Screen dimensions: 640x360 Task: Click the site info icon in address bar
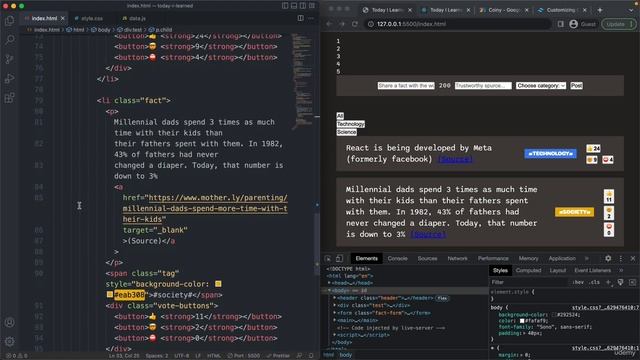[371, 24]
